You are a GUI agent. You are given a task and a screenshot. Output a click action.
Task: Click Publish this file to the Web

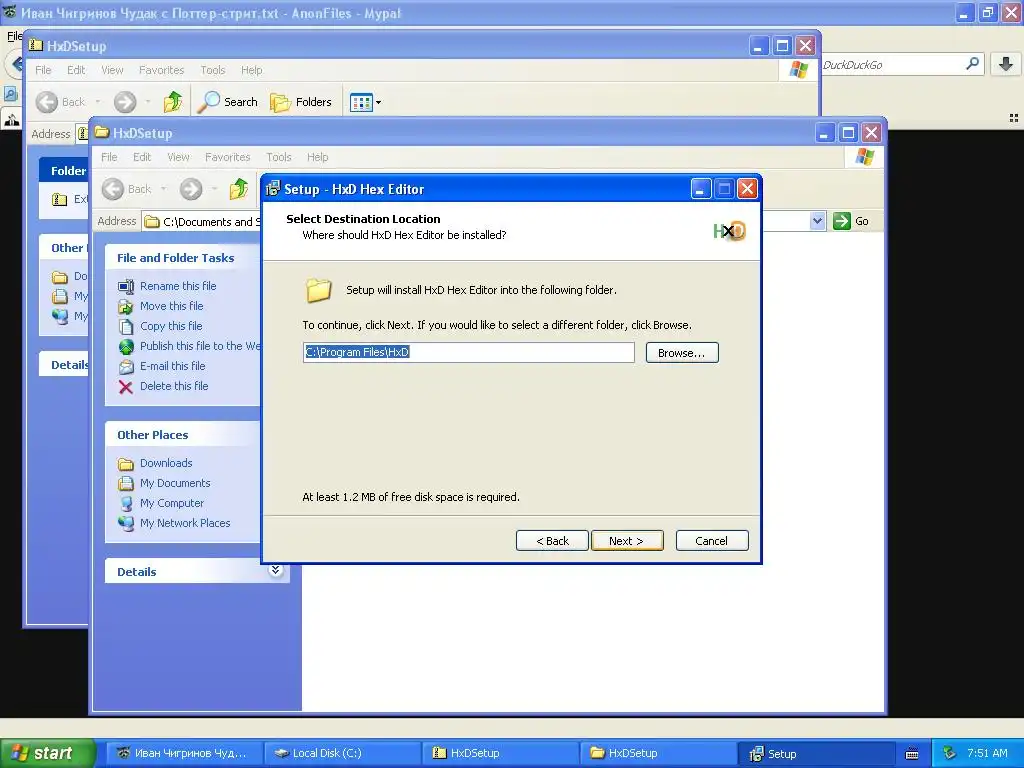pos(200,346)
